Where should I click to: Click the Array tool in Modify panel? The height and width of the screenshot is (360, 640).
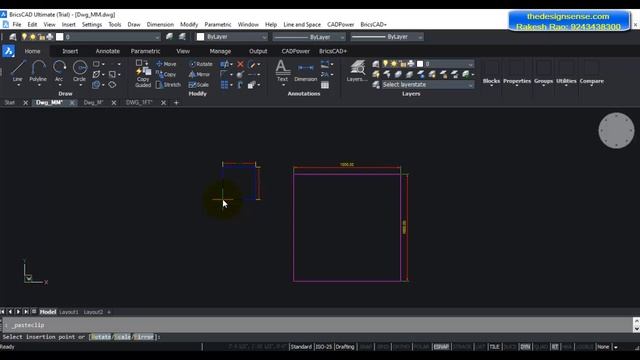[x=224, y=85]
